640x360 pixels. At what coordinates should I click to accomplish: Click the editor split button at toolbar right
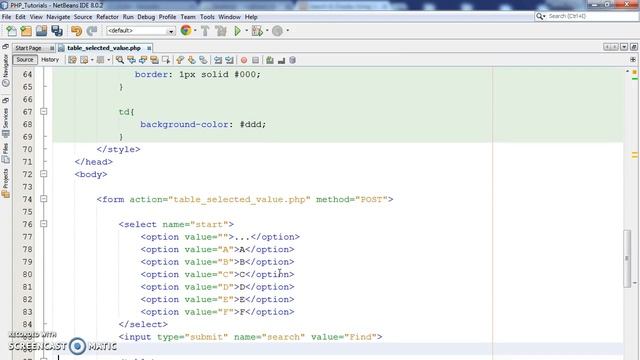point(633,60)
